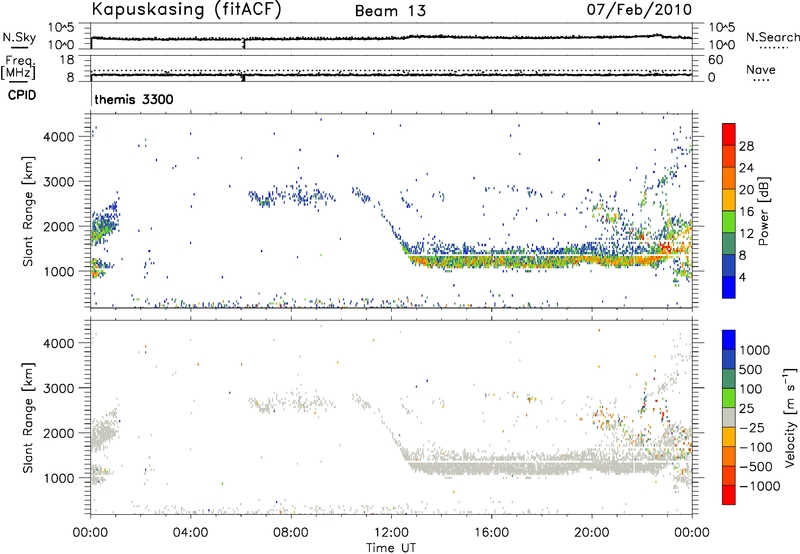Click the "Beam 13" label
The width and height of the screenshot is (800, 554).
pos(390,11)
